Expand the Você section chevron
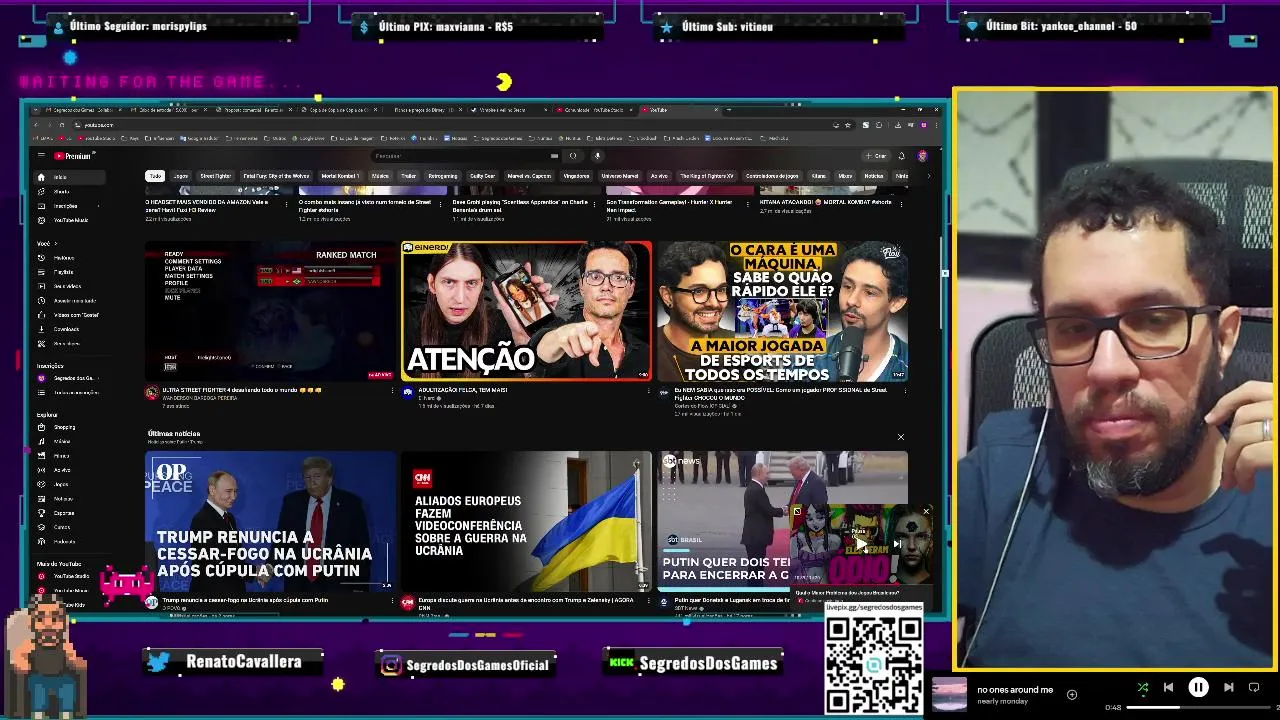The height and width of the screenshot is (720, 1280). pos(55,243)
